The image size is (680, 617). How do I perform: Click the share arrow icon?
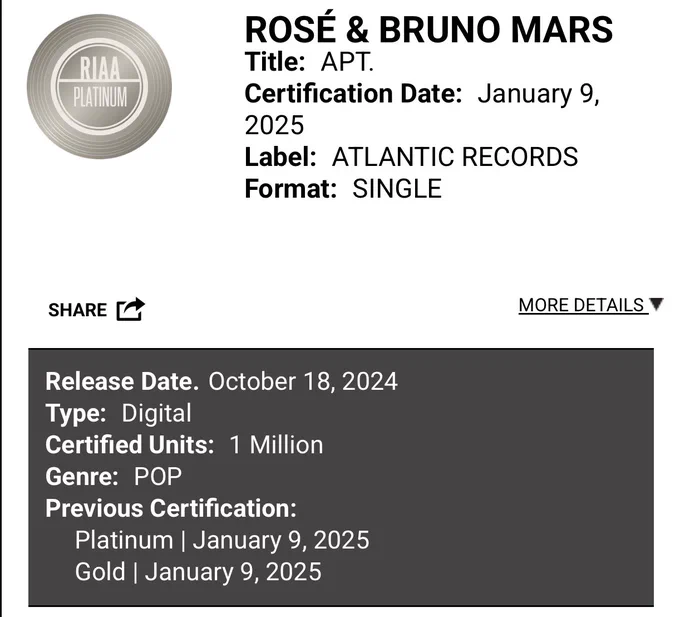coord(131,309)
